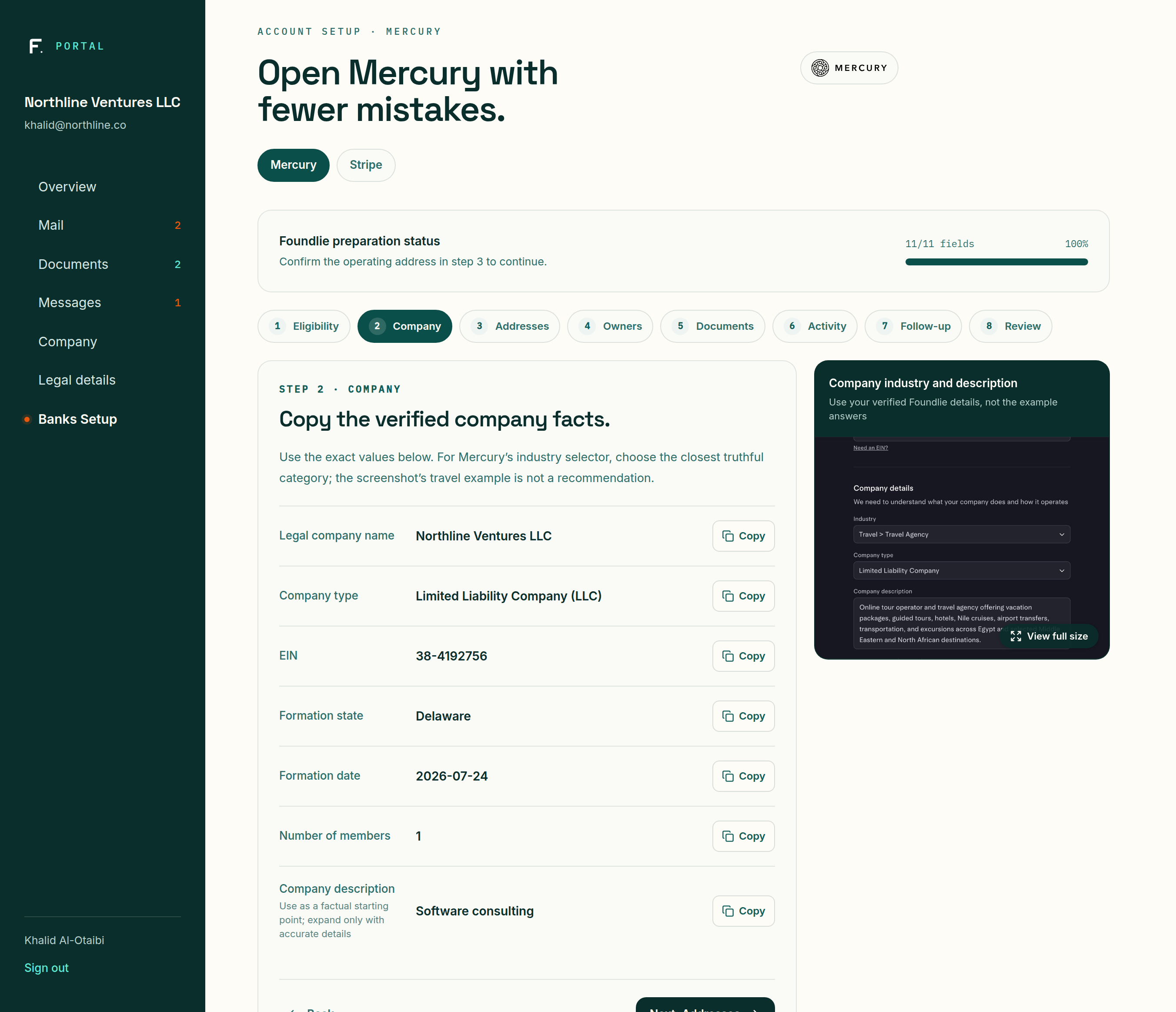Open Messages in the sidebar

tap(69, 303)
